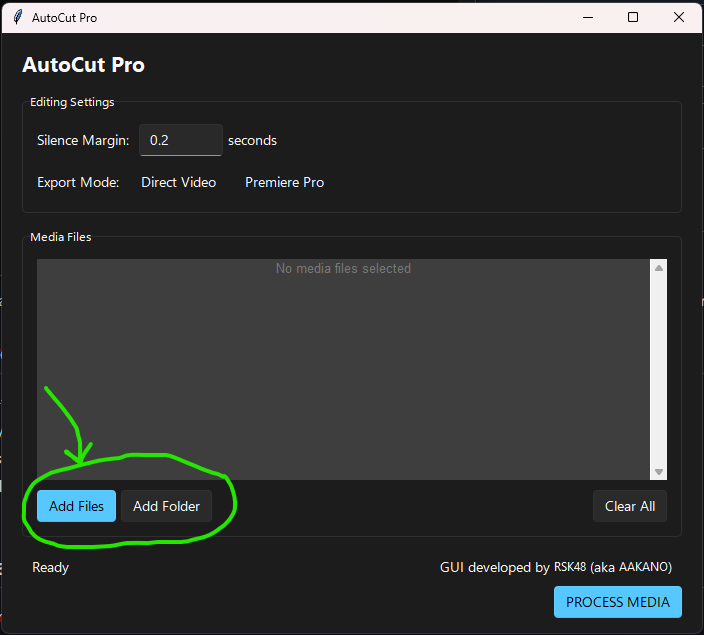The width and height of the screenshot is (704, 635).
Task: Maximize the AutoCut Pro window
Action: [x=633, y=18]
